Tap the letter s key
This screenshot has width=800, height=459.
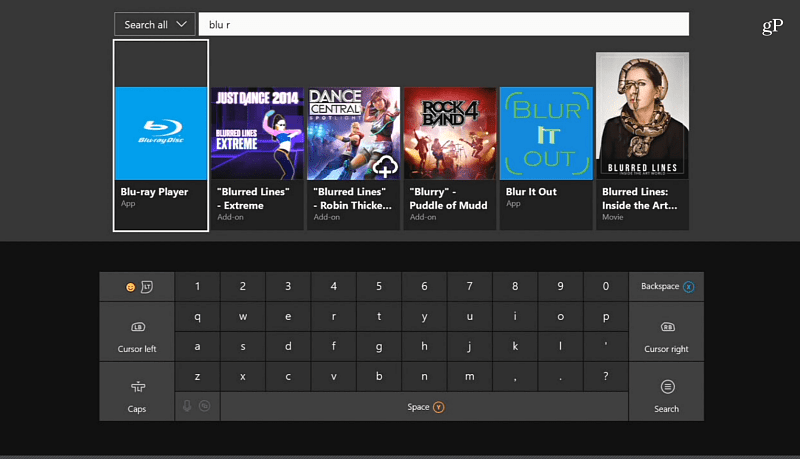243,347
